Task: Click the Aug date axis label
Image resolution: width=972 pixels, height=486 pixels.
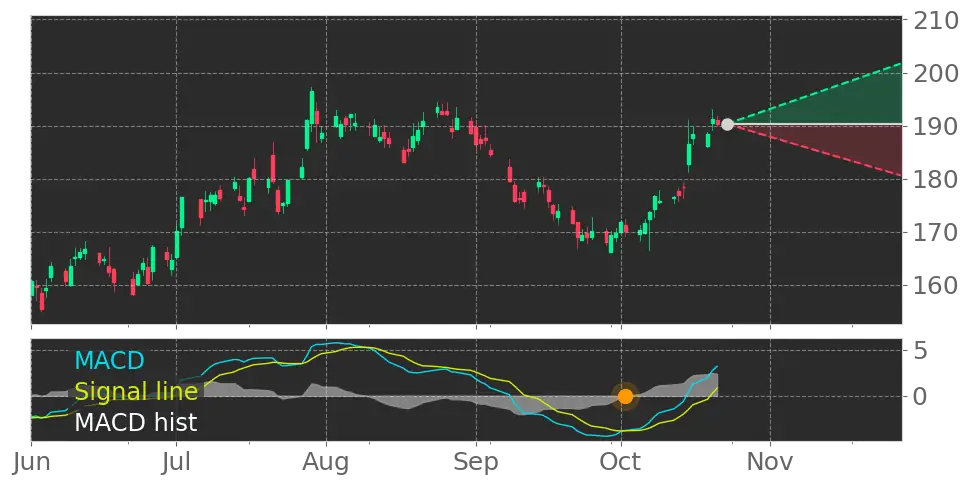Action: pos(326,464)
